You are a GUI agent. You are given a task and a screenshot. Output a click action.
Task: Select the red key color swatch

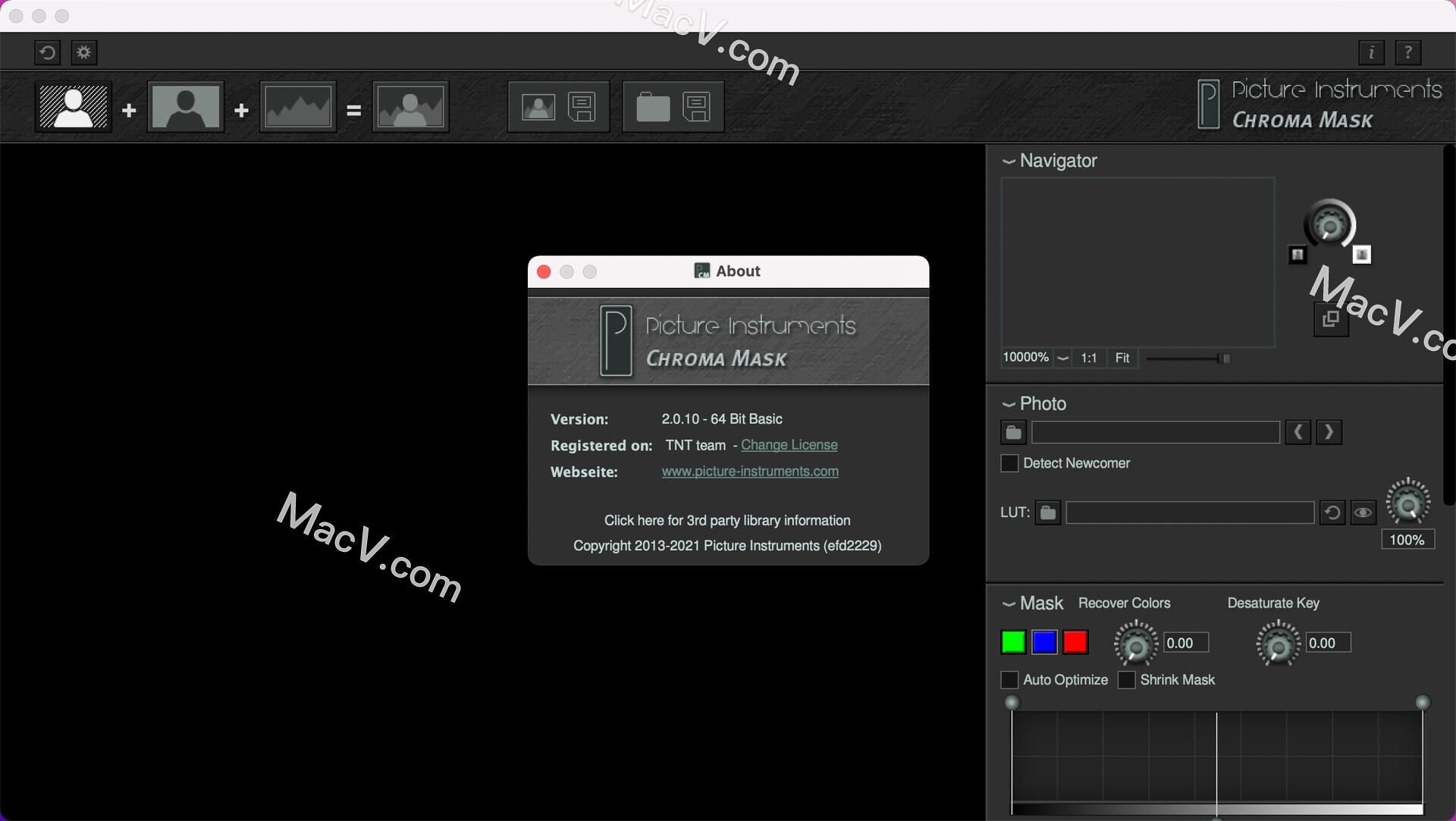[x=1075, y=642]
